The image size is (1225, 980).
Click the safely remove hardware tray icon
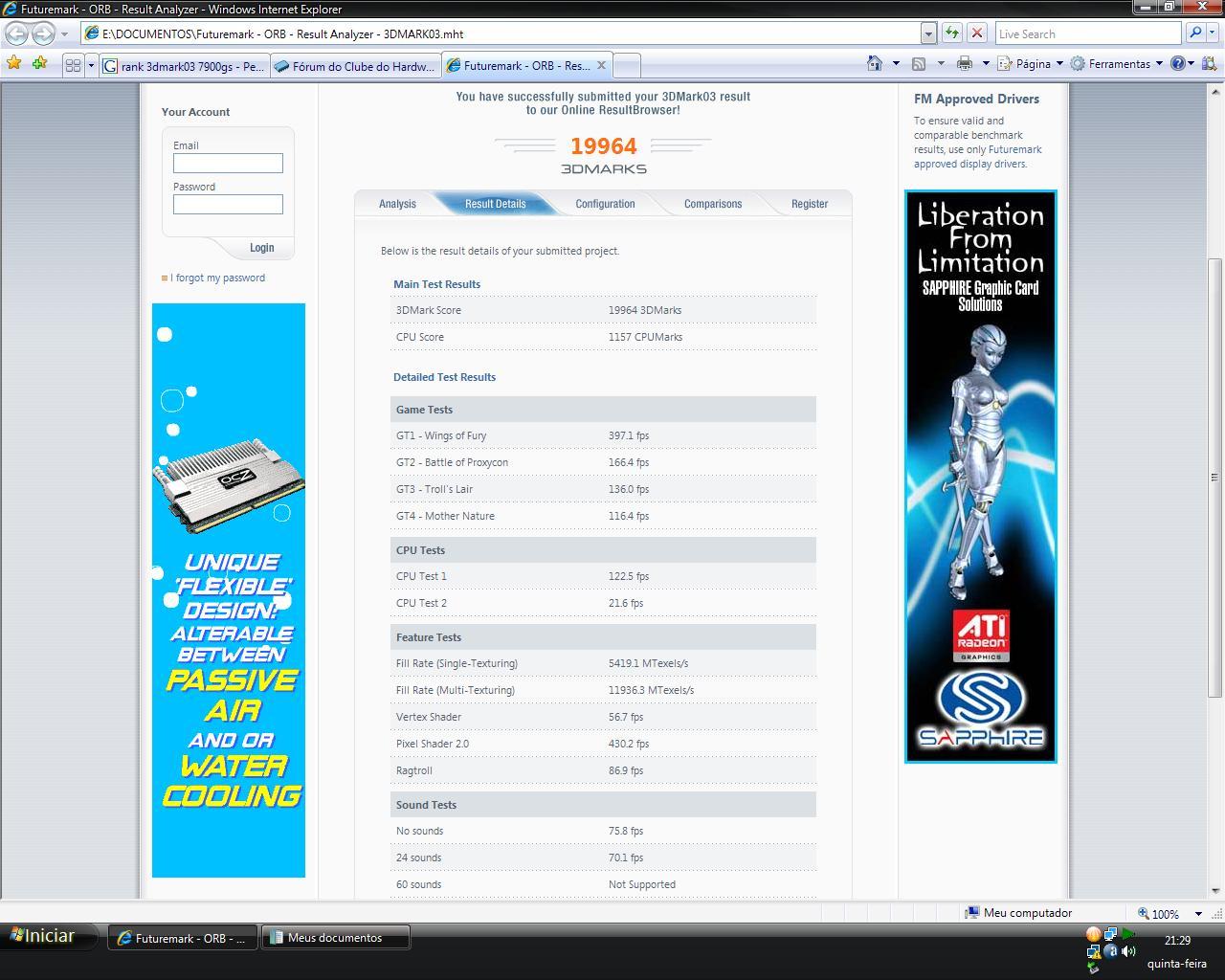click(x=1094, y=969)
